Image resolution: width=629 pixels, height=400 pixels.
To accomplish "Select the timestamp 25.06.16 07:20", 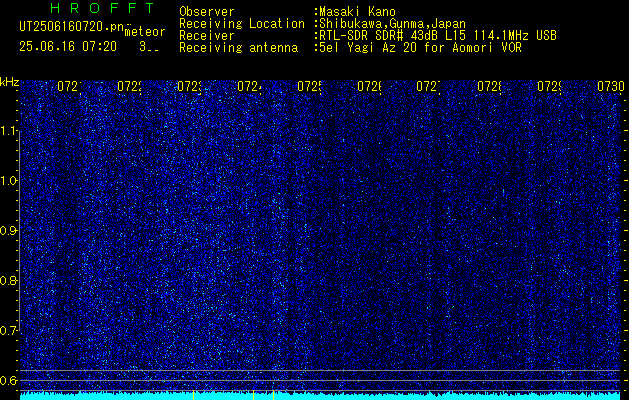I will point(68,47).
